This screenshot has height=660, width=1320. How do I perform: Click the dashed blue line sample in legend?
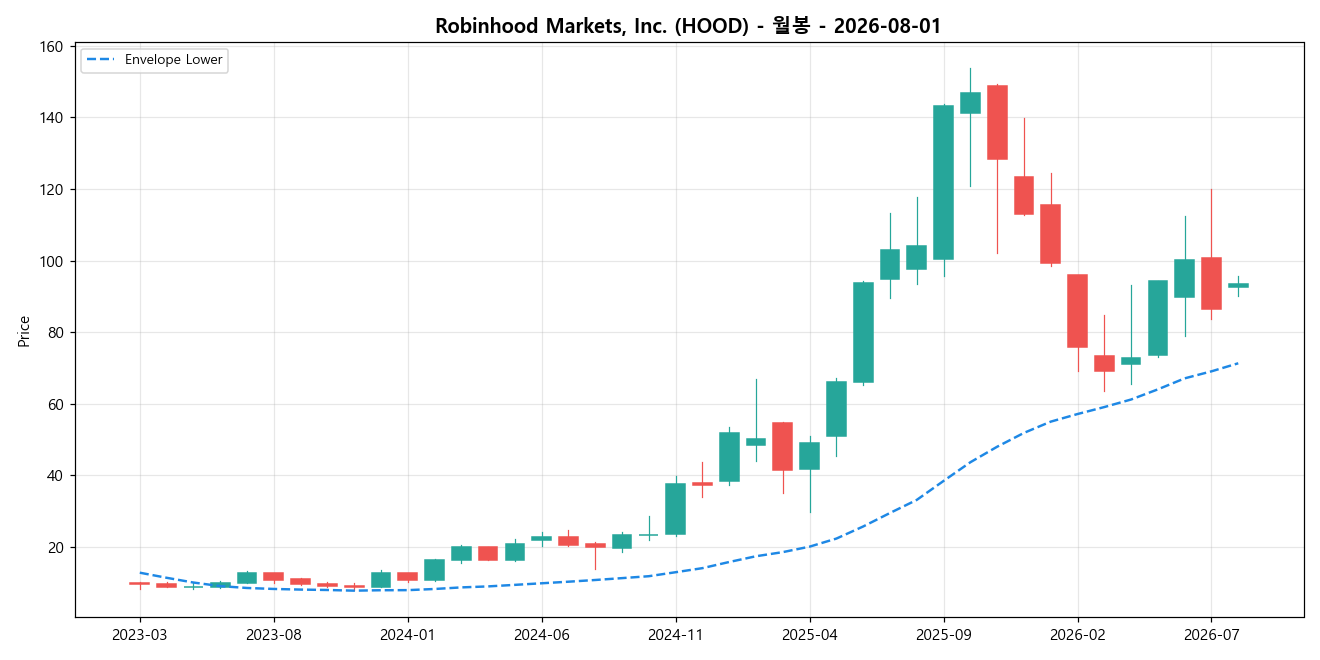click(x=101, y=60)
